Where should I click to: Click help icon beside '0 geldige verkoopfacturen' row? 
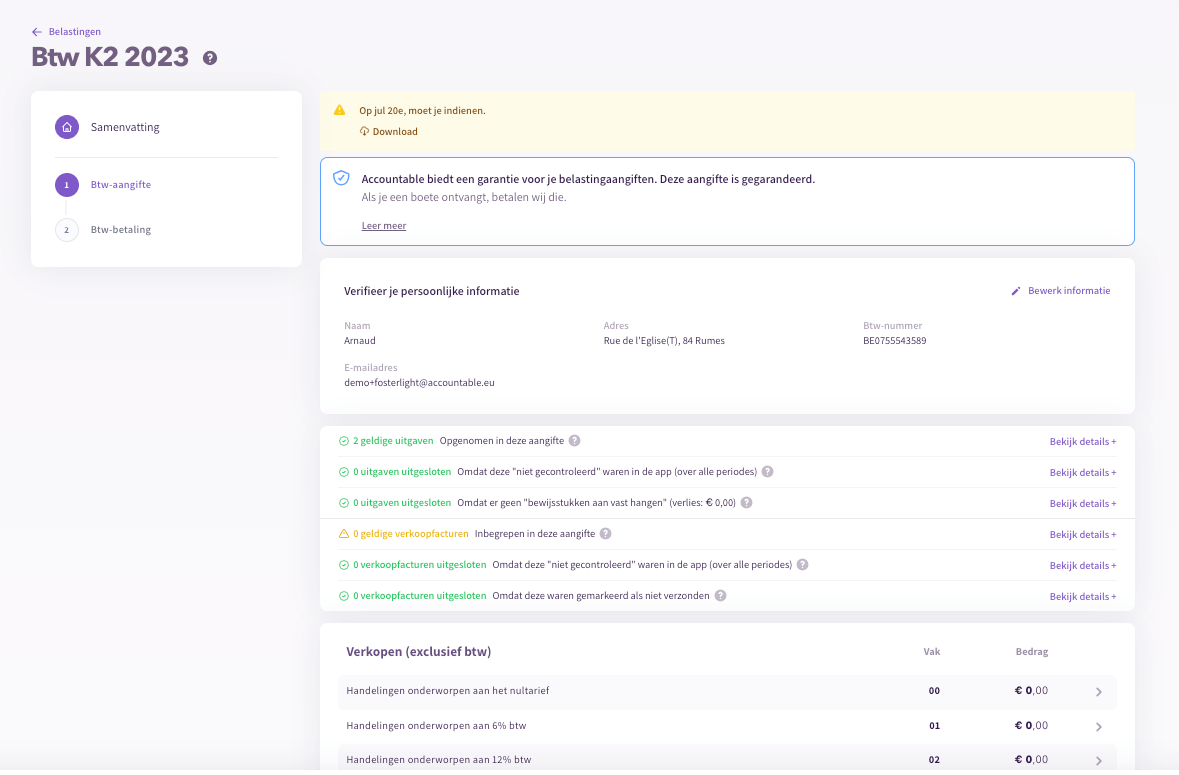(x=605, y=534)
